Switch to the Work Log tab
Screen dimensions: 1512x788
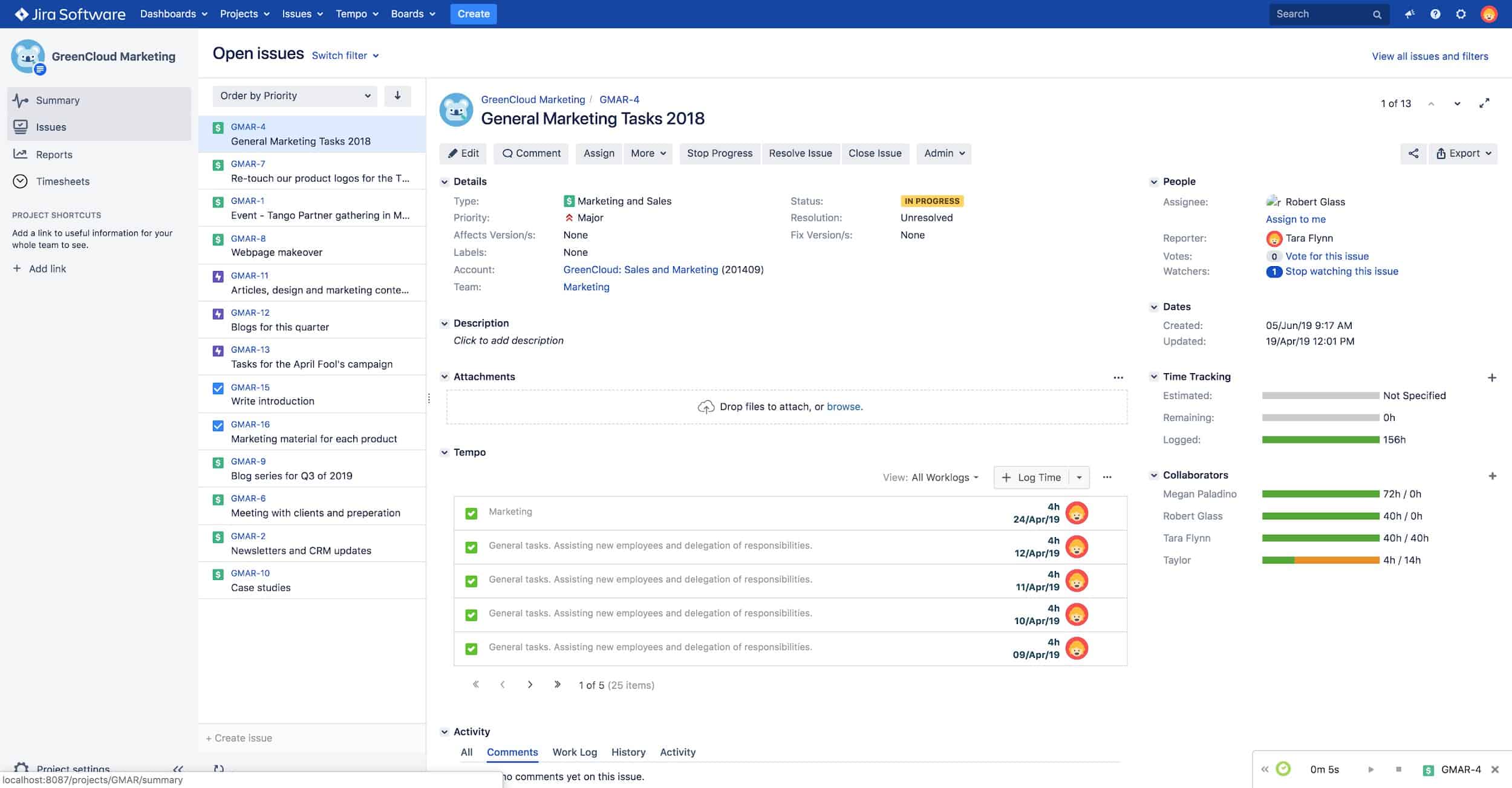coord(574,752)
